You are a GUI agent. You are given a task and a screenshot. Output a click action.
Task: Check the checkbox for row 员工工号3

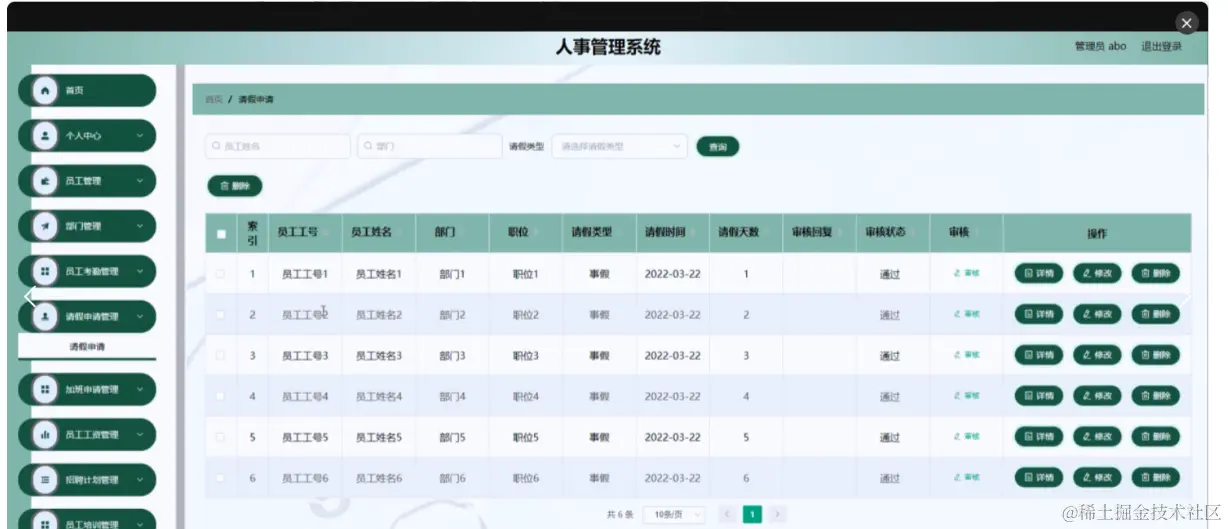click(x=221, y=355)
